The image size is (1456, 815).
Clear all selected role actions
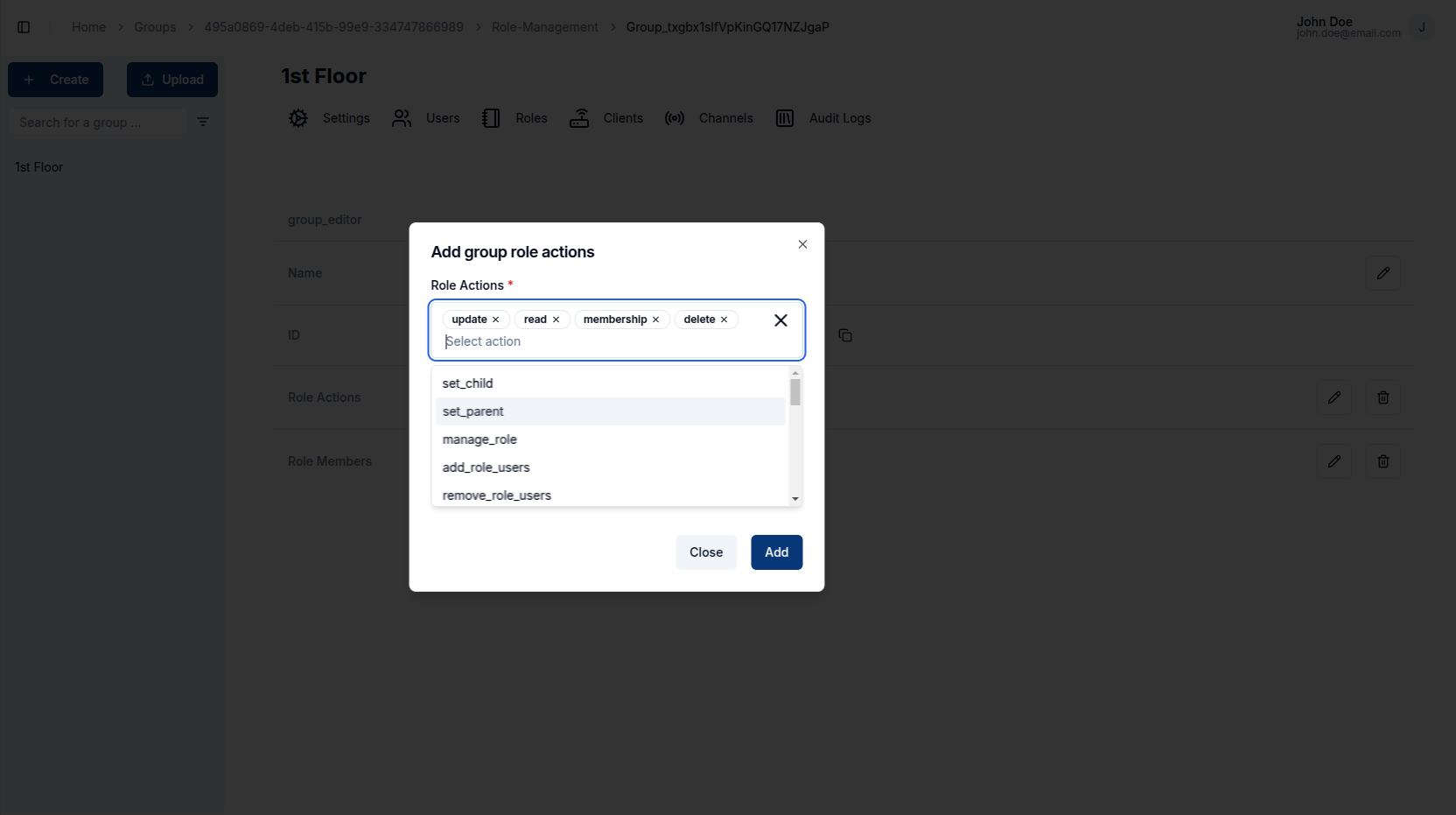pyautogui.click(x=780, y=320)
